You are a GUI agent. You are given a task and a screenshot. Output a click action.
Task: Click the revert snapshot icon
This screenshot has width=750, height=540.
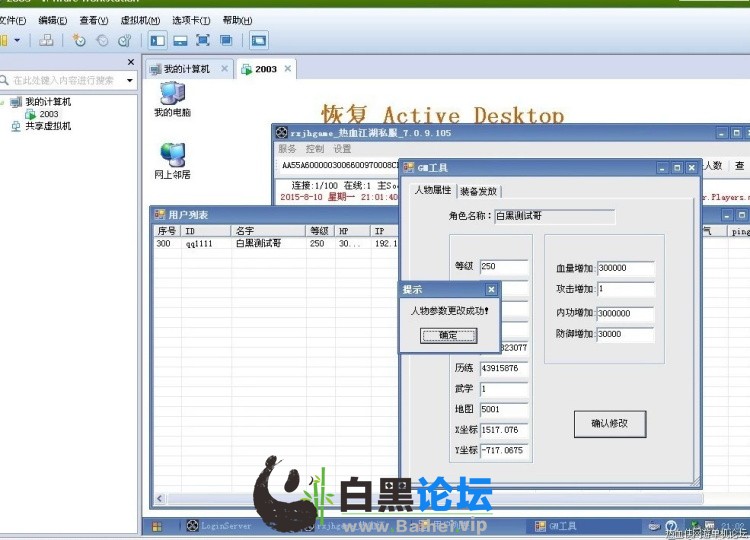[102, 41]
